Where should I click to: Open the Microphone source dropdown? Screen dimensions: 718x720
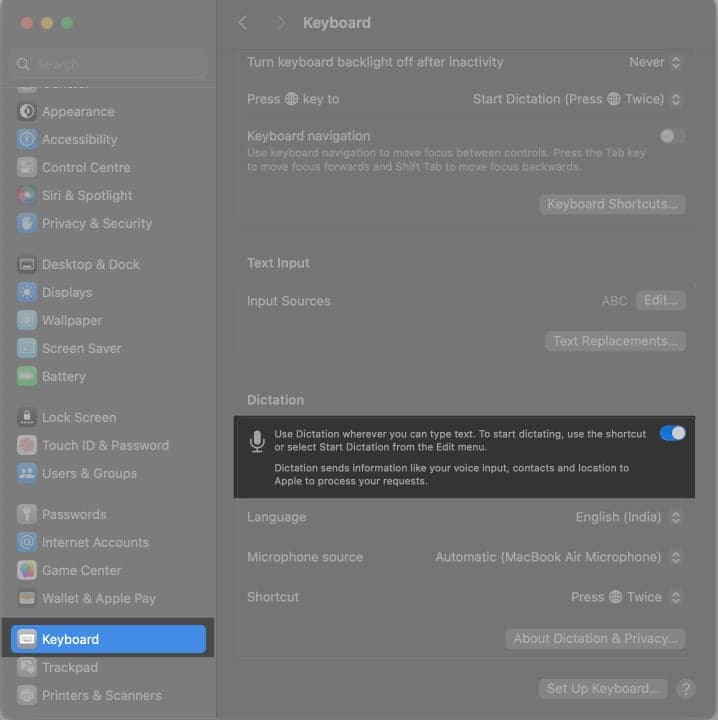click(x=559, y=557)
